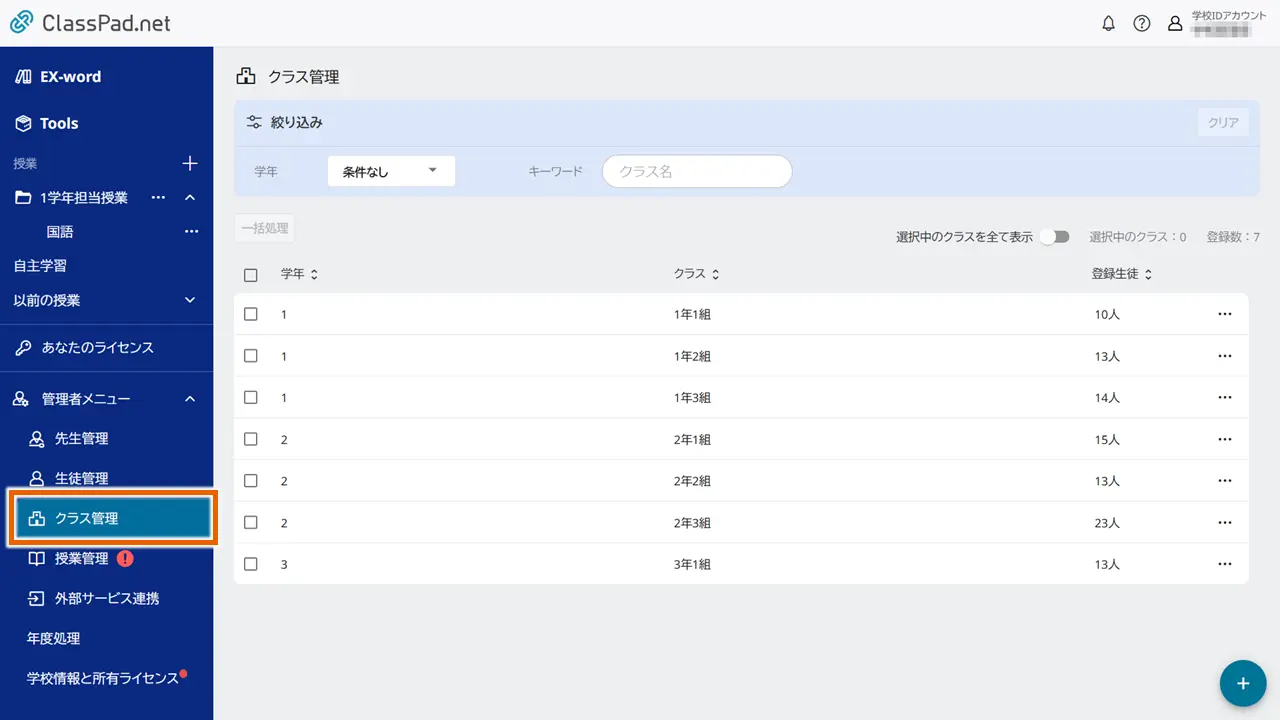Screen dimensions: 1280x720
Task: Click the クリア button in filter panel
Action: (1222, 123)
